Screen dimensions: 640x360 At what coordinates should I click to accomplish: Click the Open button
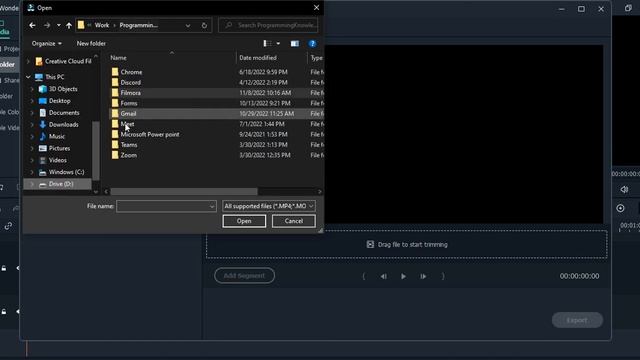244,221
